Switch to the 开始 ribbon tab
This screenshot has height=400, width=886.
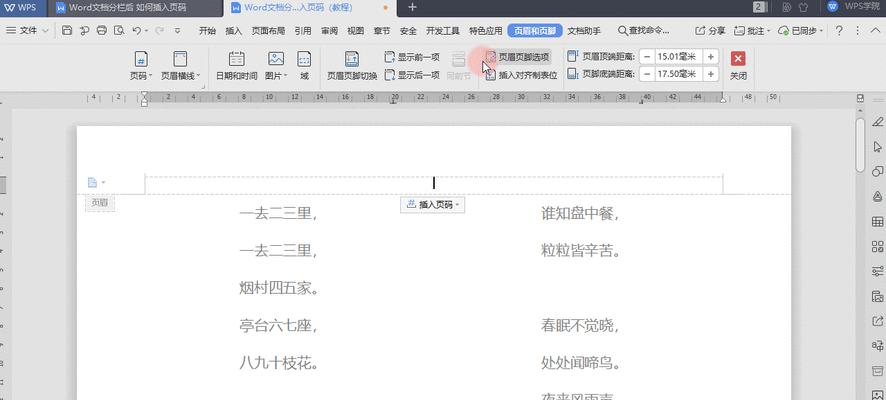point(207,31)
